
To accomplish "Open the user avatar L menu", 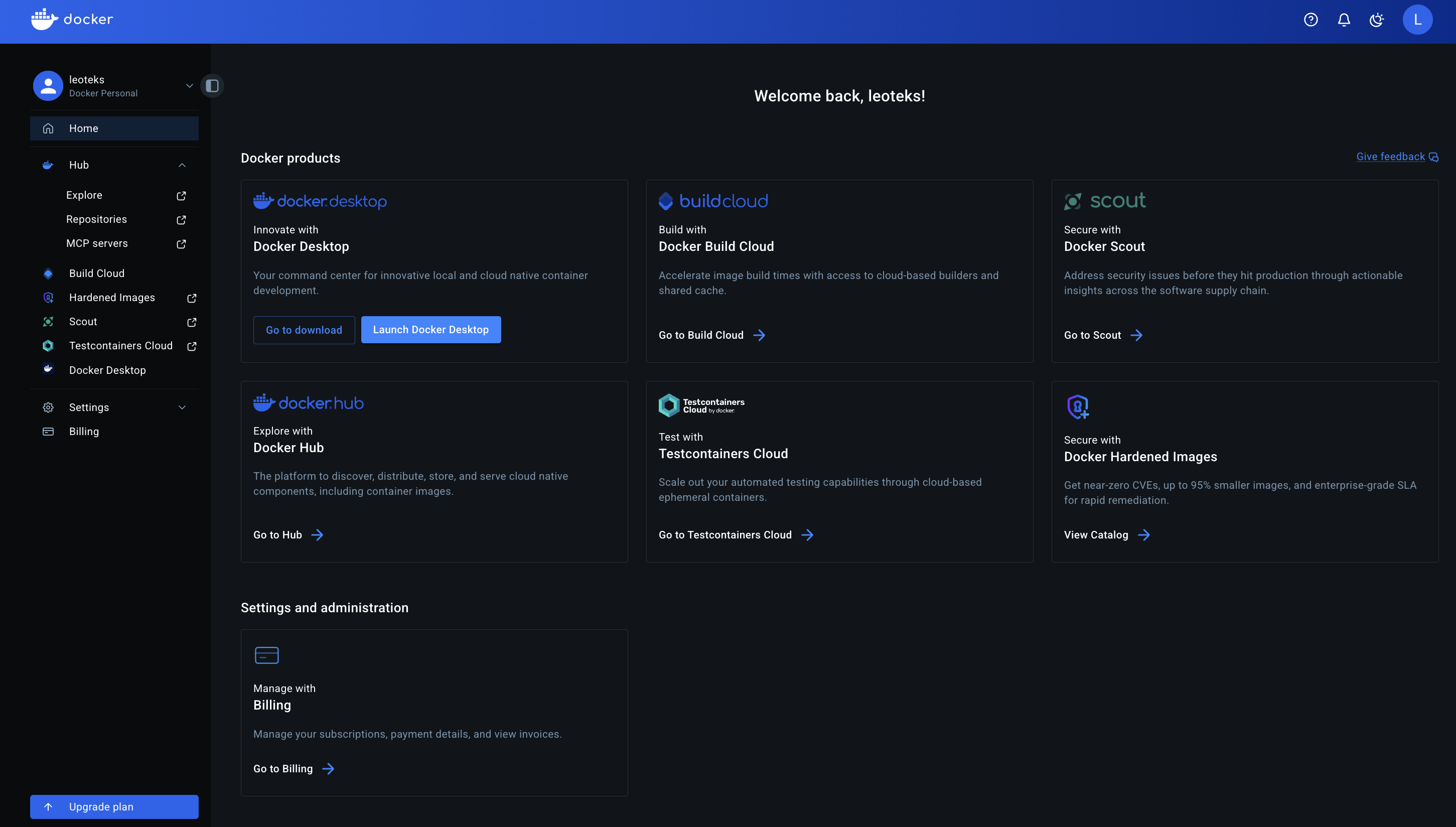I will pos(1417,20).
